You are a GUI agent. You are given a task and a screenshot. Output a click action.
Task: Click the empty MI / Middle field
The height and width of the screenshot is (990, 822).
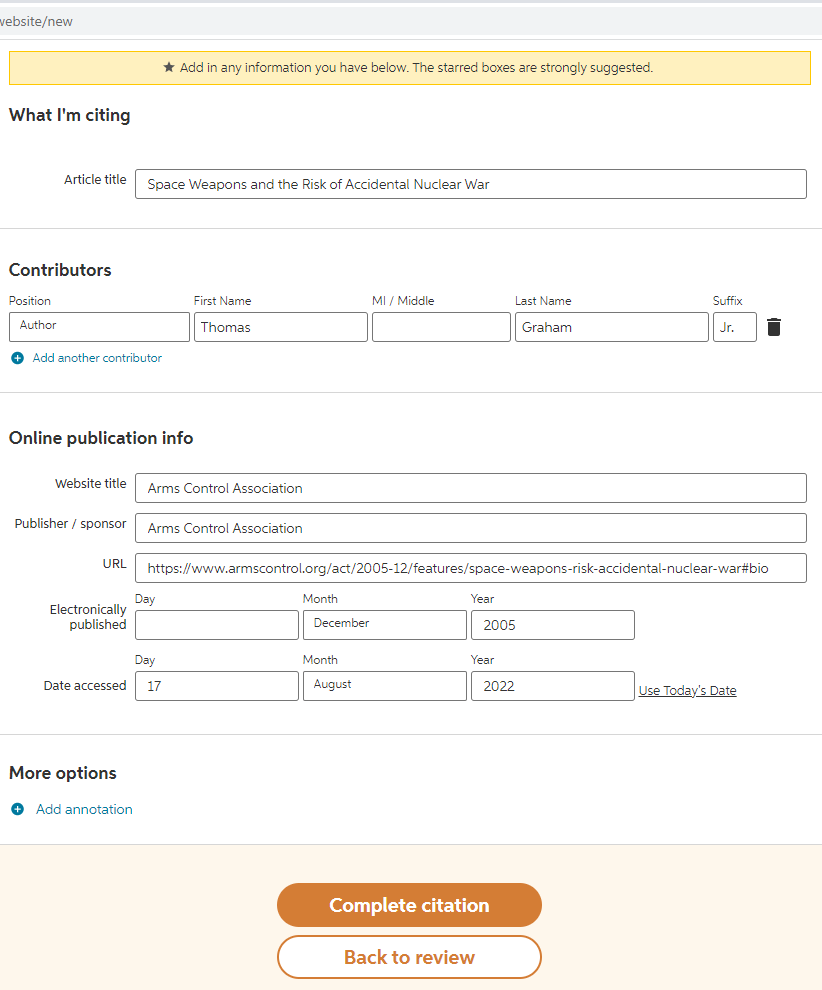pos(441,327)
